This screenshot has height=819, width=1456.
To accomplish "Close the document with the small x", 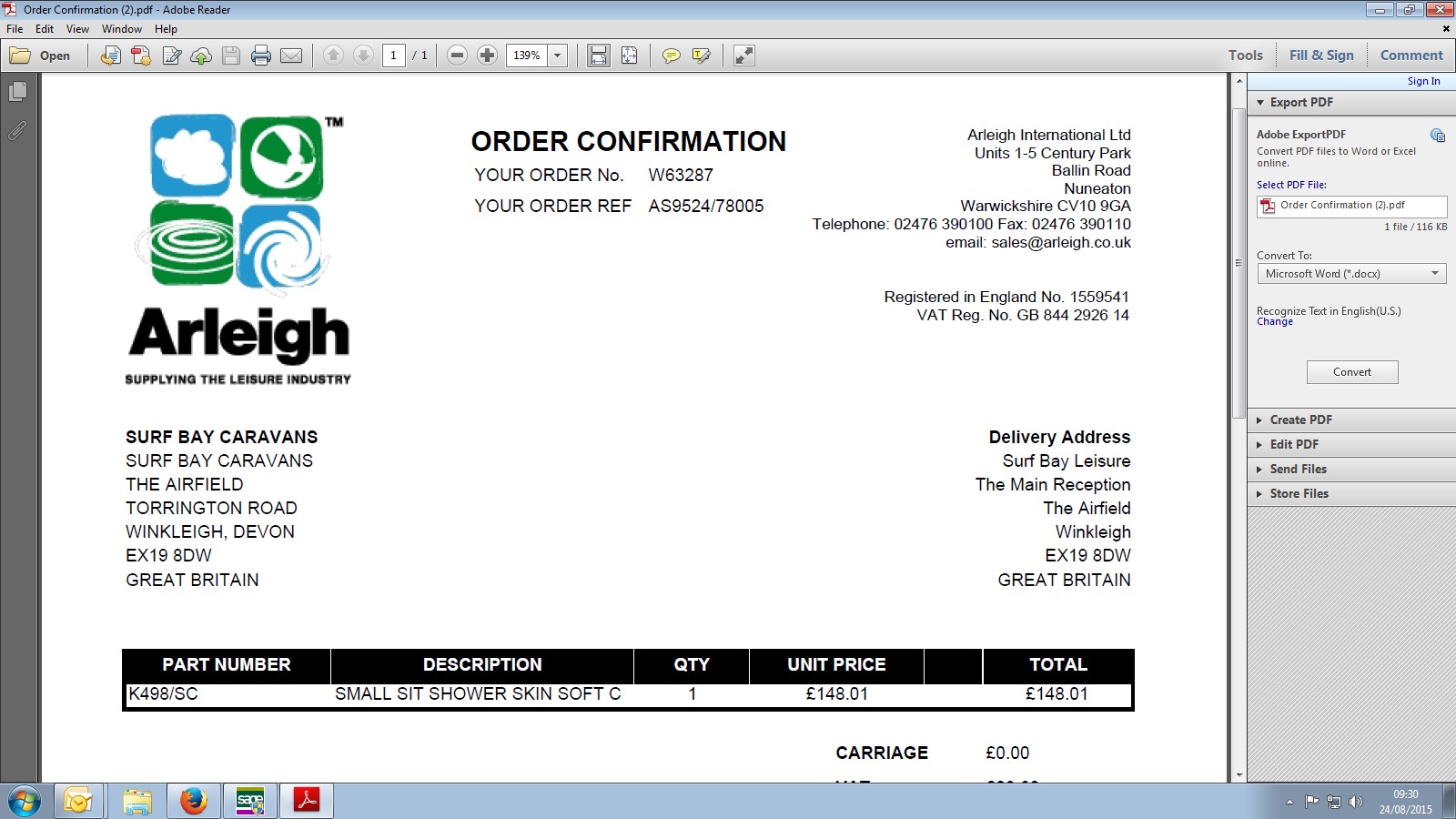I will click(x=1446, y=29).
